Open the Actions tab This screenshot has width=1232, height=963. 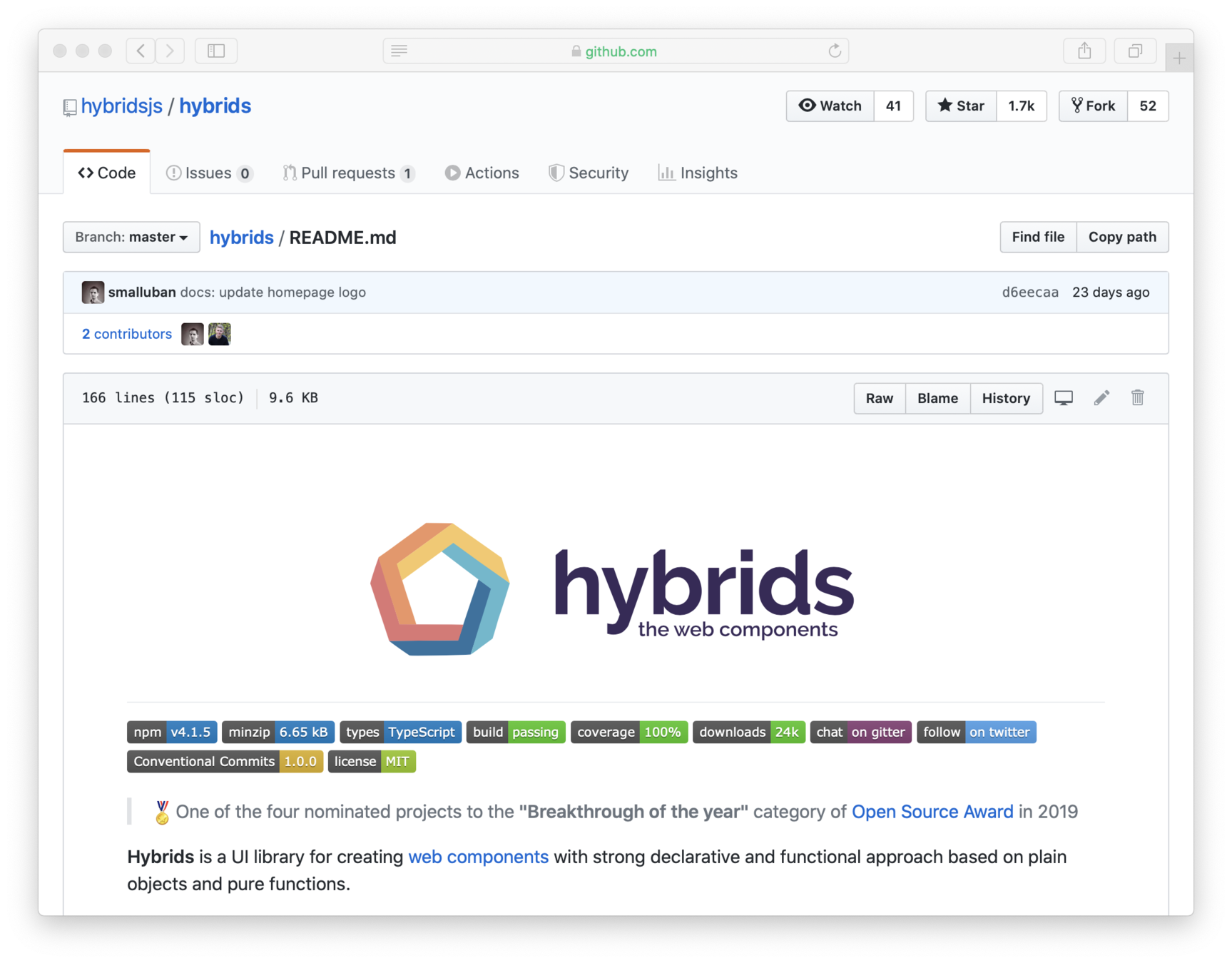[x=482, y=173]
